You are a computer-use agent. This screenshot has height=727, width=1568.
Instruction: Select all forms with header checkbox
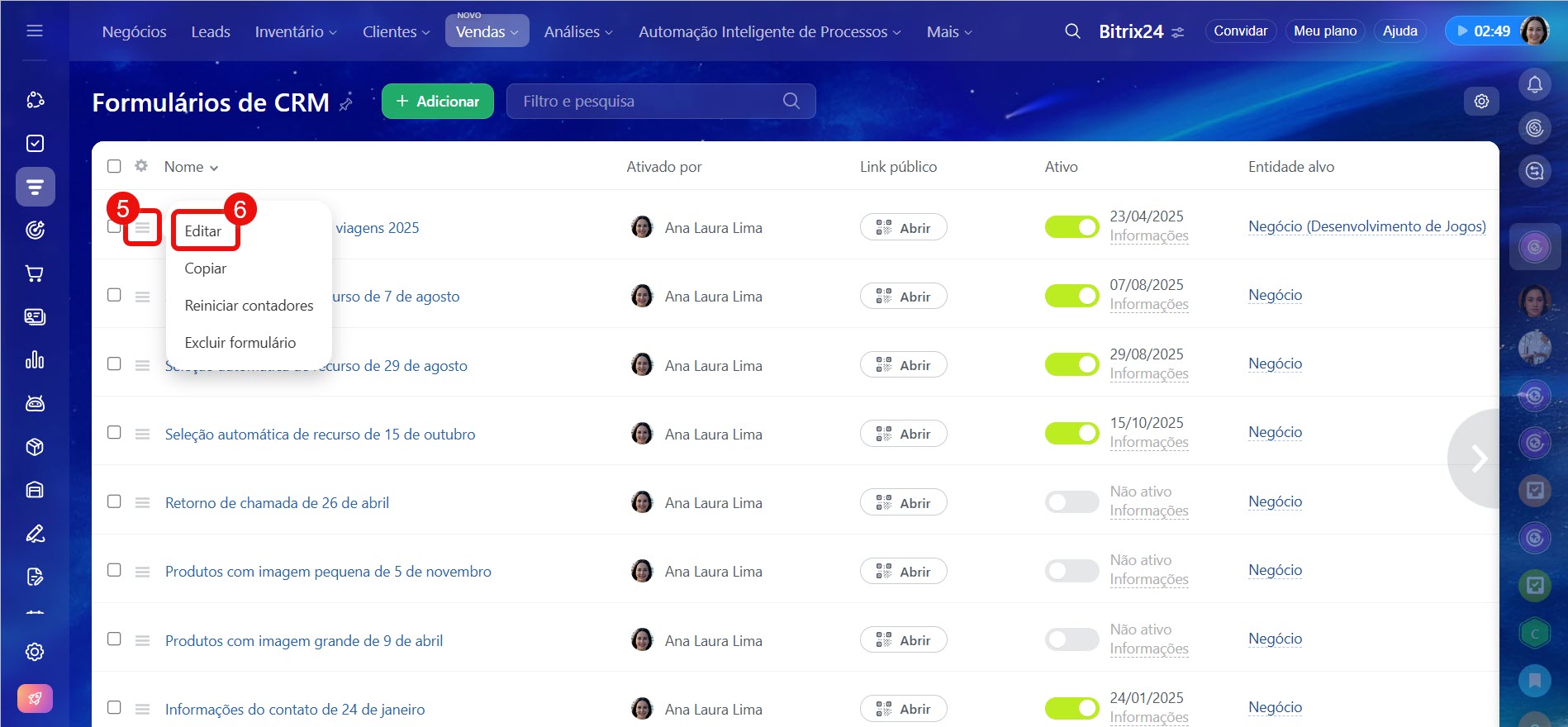pyautogui.click(x=114, y=166)
